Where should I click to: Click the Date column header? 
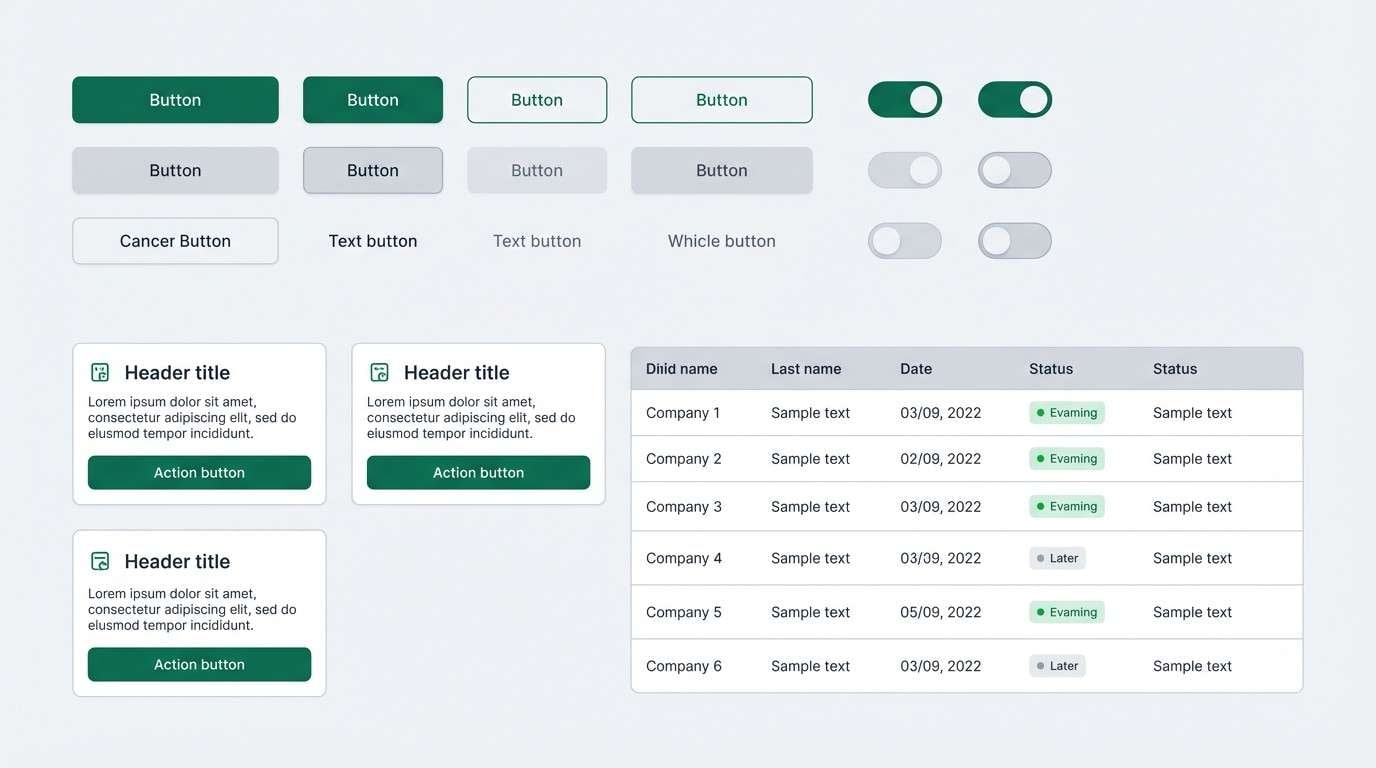point(915,368)
